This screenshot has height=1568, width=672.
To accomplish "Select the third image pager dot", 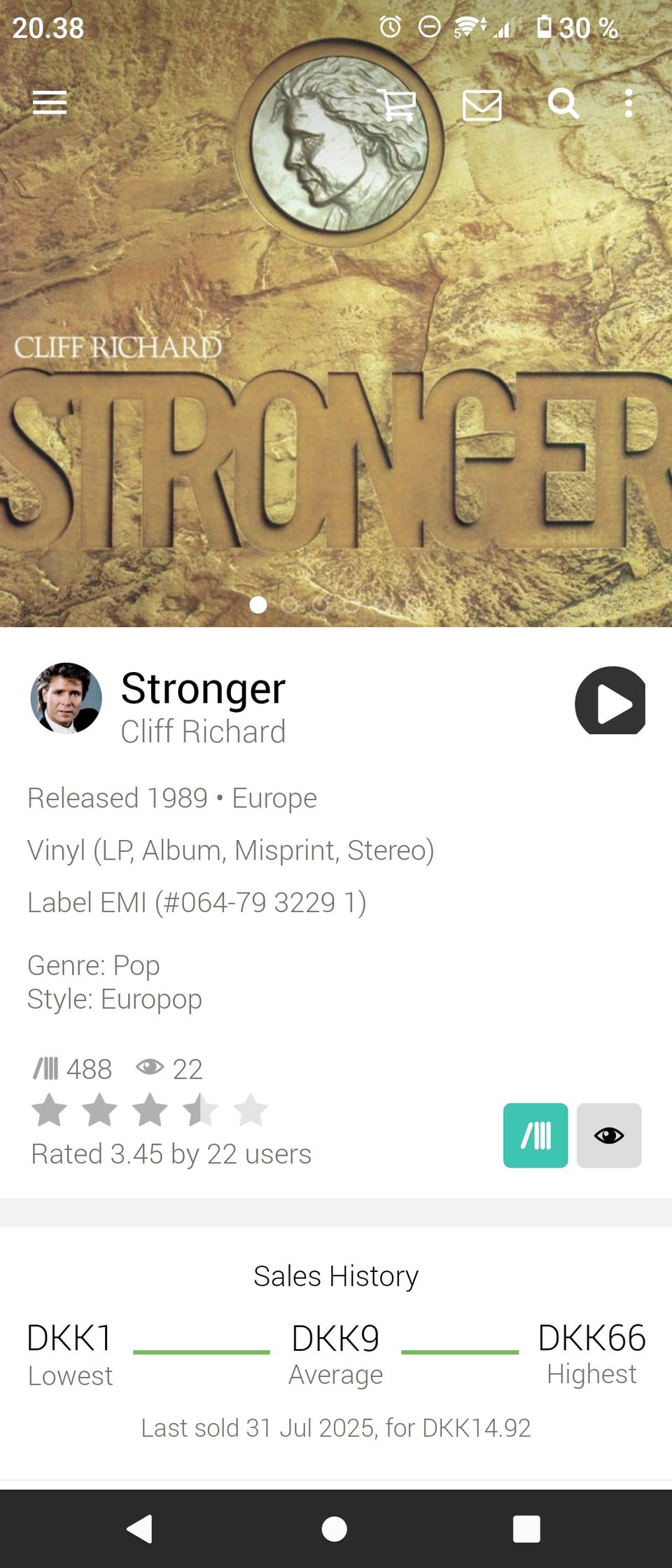I will [x=321, y=605].
